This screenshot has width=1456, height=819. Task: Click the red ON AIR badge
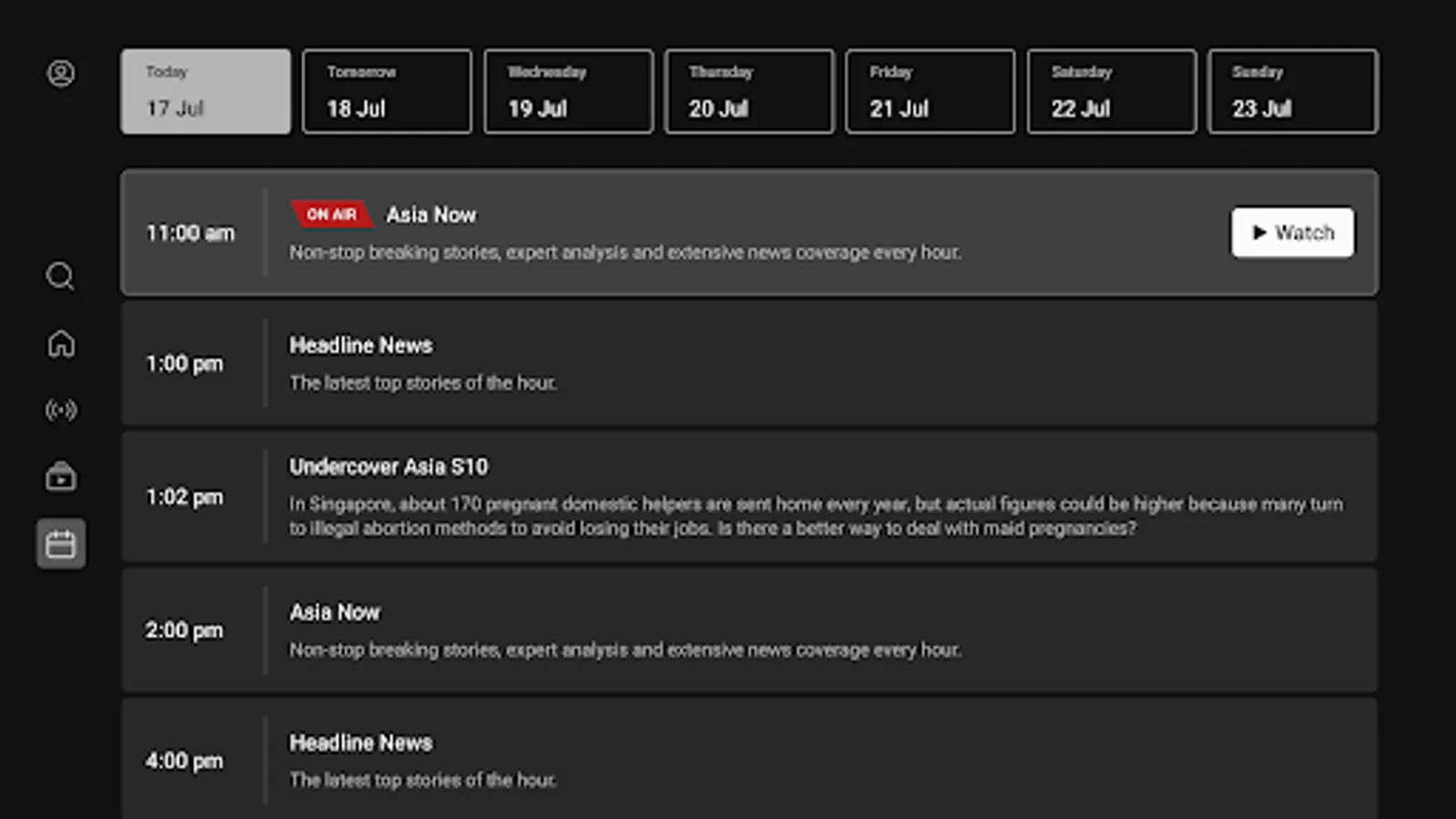pos(330,214)
